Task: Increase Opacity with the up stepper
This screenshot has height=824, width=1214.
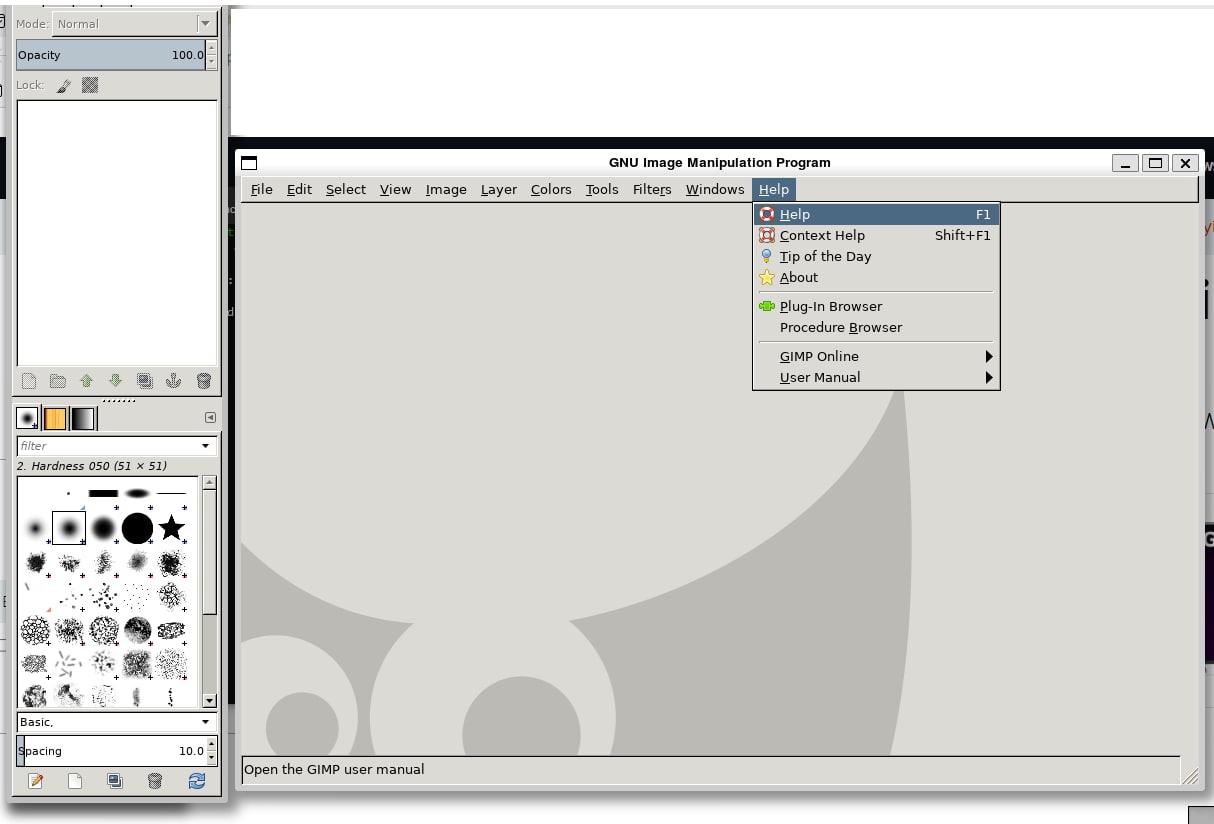Action: [211, 49]
